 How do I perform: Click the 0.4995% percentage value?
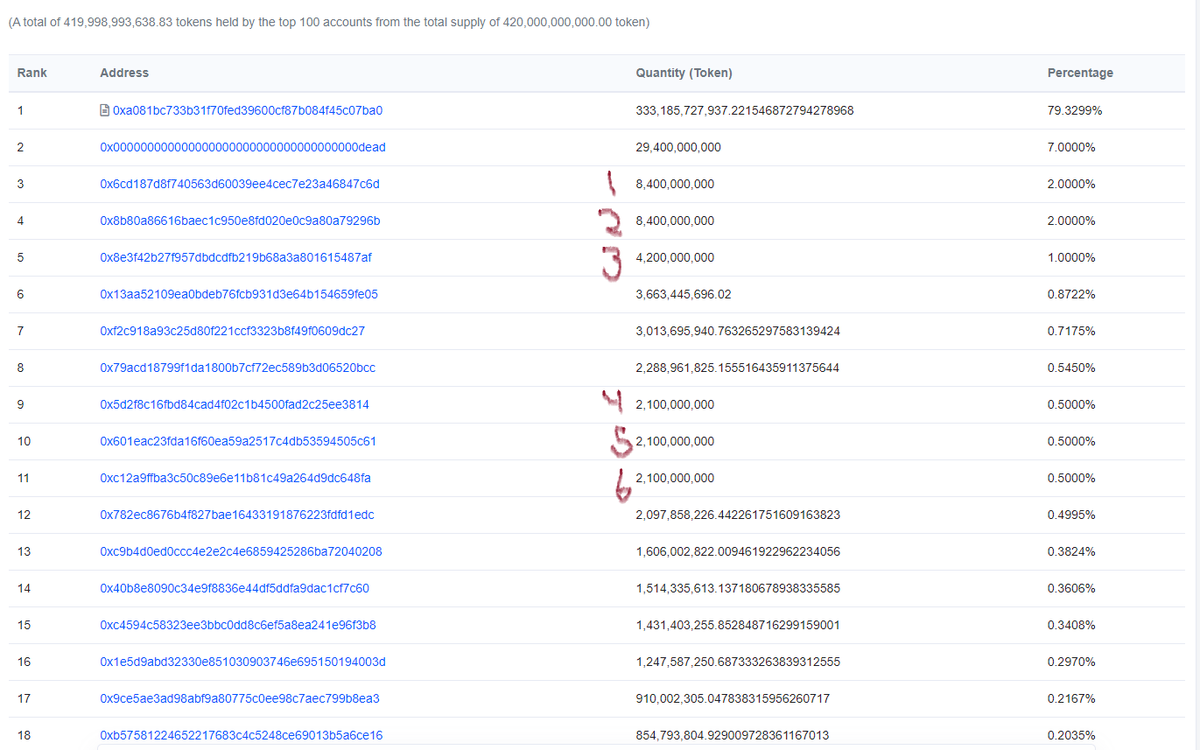click(x=1071, y=514)
